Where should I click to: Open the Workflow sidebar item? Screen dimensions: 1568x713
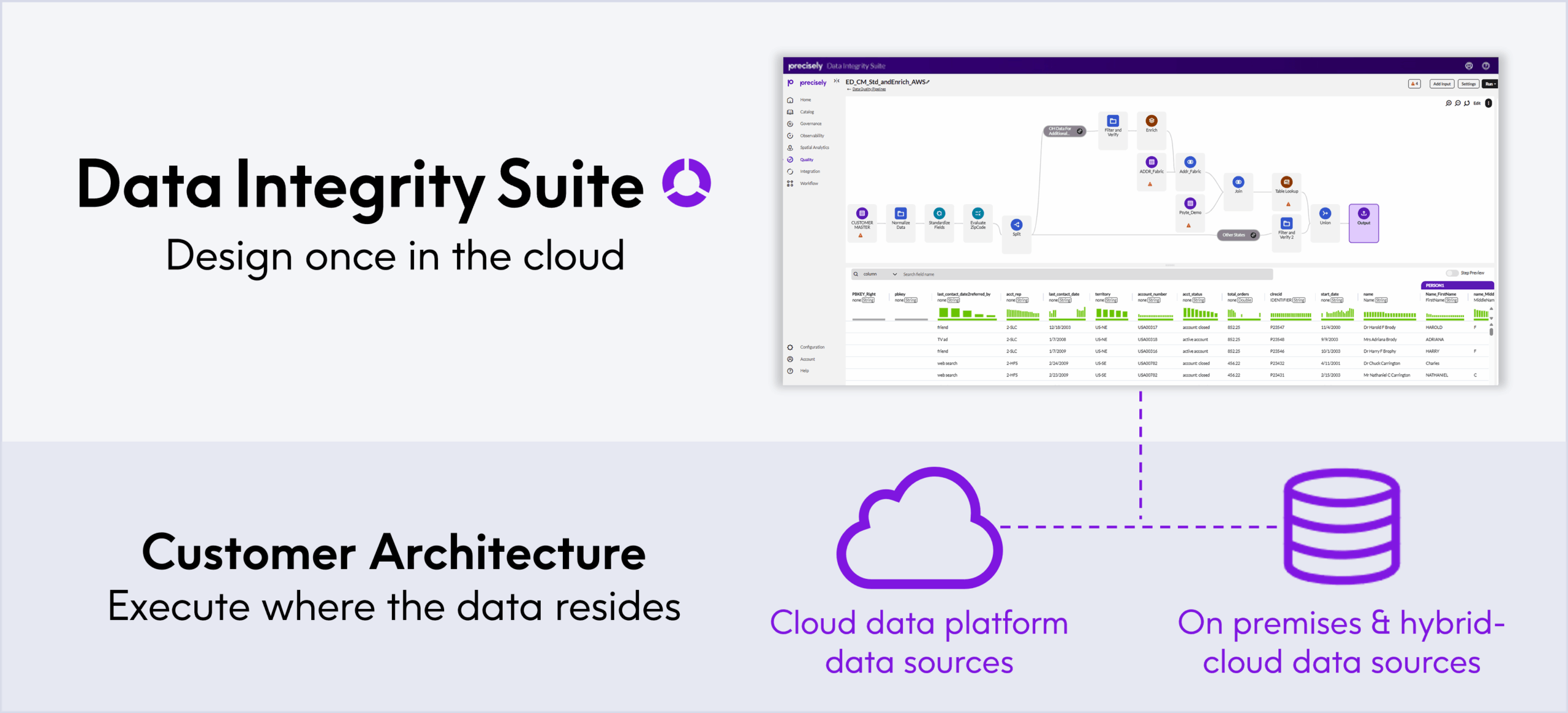click(803, 184)
